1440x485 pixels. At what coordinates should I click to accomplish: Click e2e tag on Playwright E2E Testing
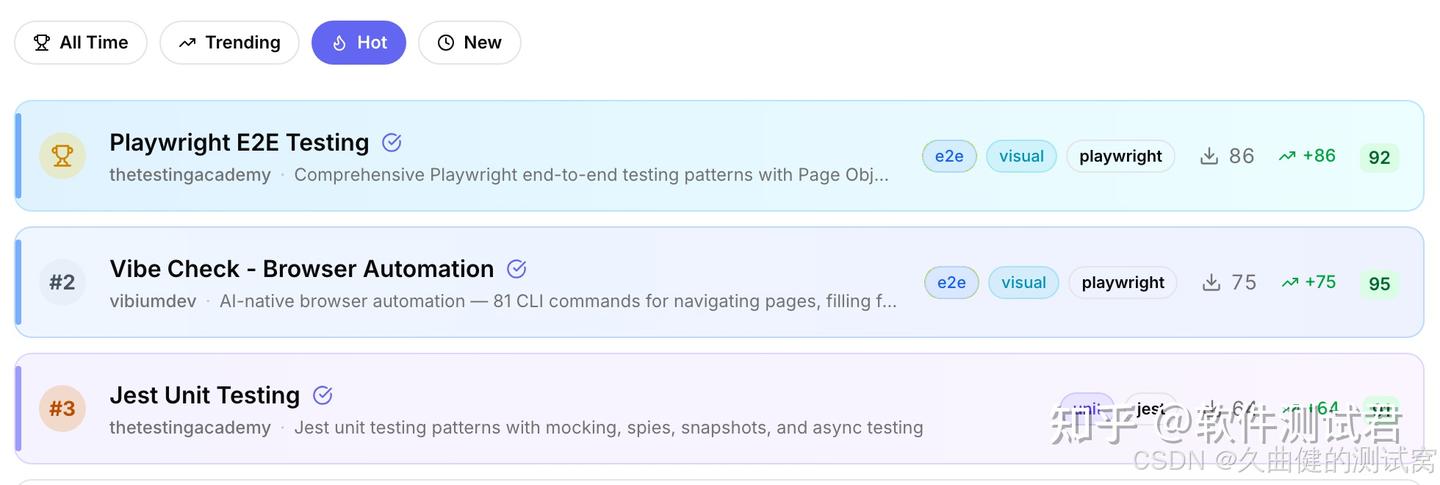949,156
